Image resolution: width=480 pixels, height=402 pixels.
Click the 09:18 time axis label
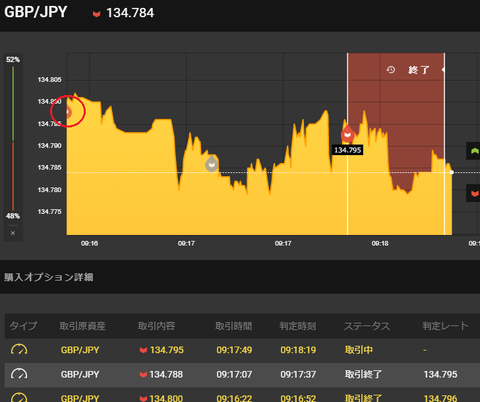[380, 243]
